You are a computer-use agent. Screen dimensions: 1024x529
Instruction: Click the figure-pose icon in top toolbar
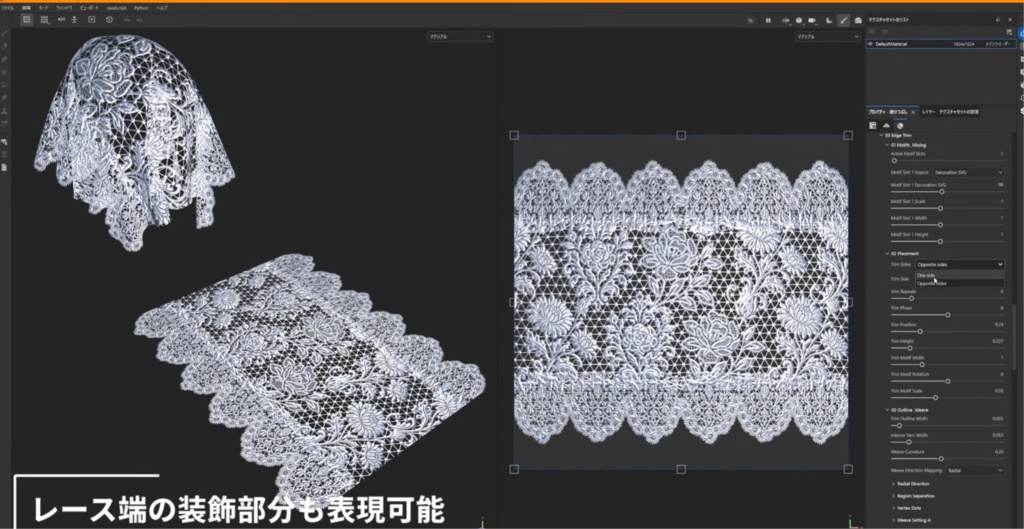[x=74, y=20]
